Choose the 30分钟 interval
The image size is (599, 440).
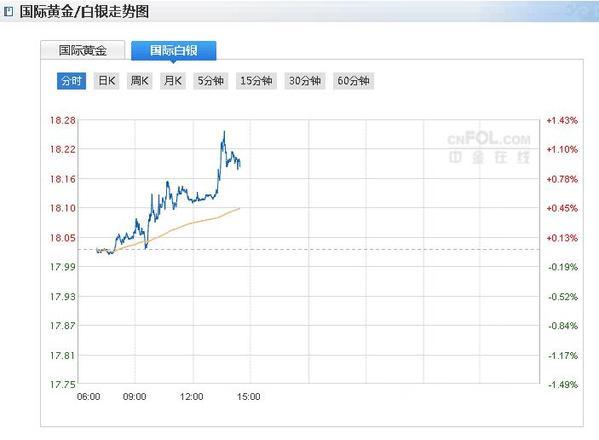305,81
